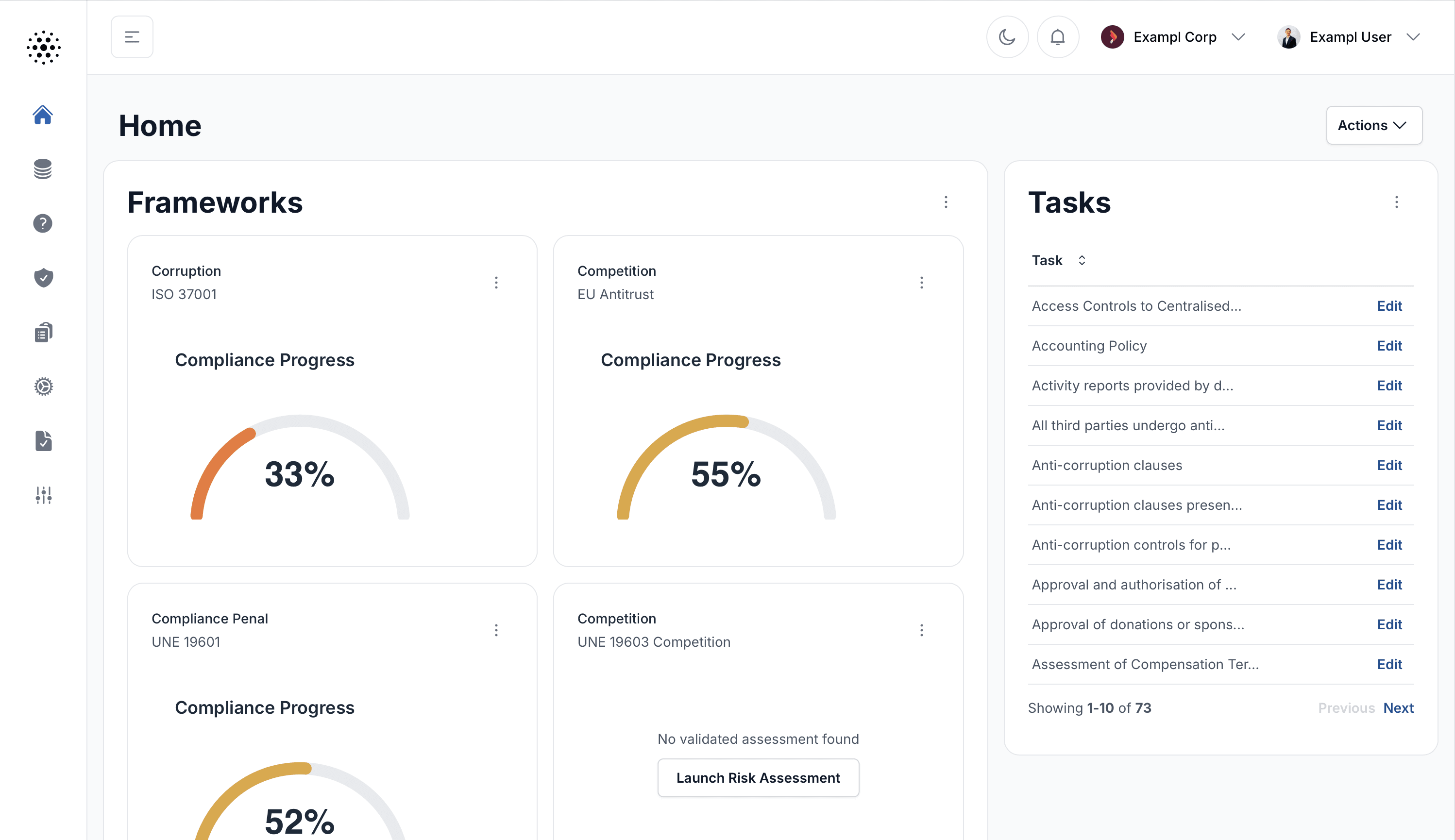
Task: Open the reports clipboard icon in sidebar
Action: [43, 332]
